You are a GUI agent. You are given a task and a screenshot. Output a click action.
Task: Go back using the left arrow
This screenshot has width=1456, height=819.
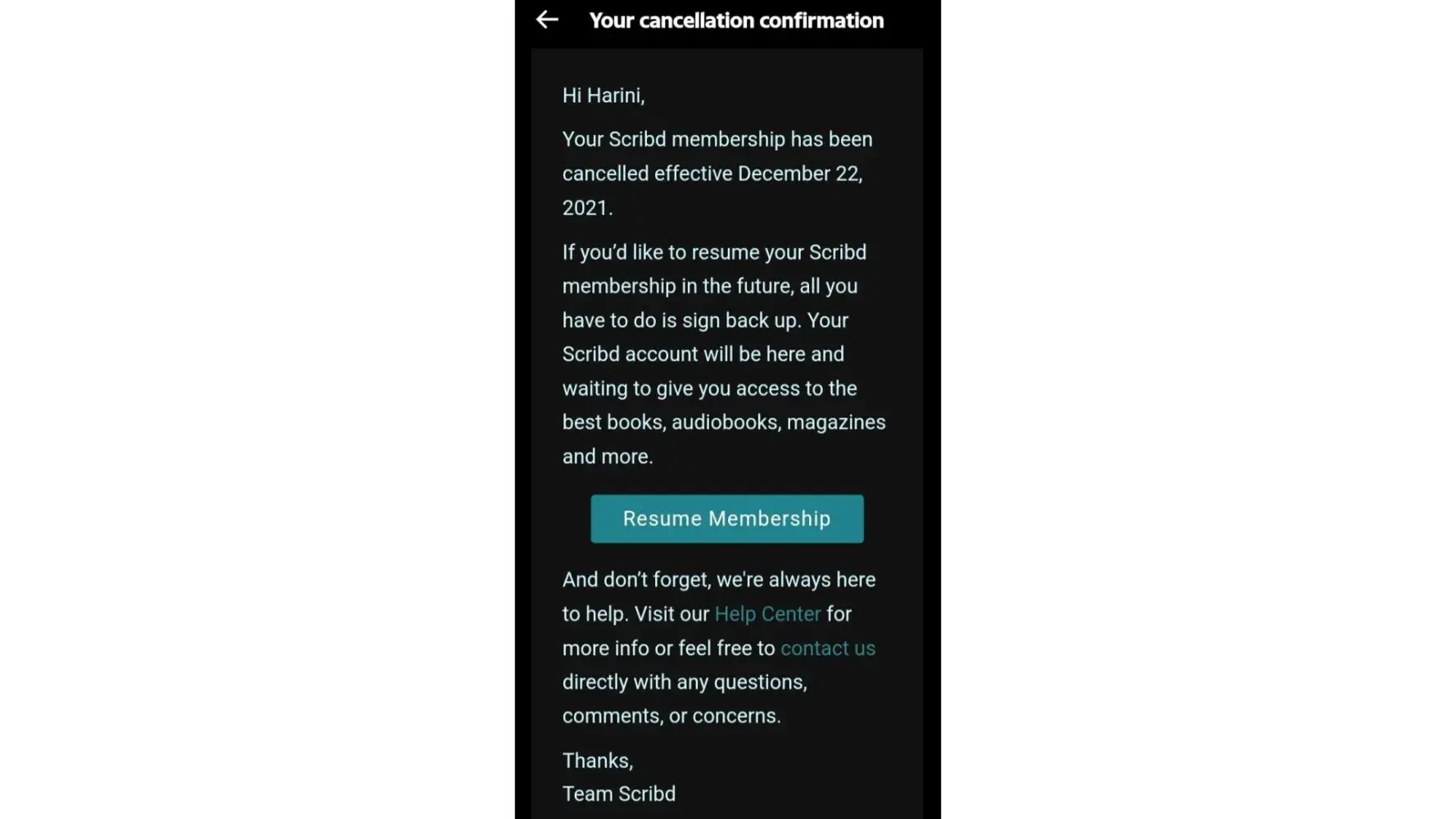tap(547, 20)
